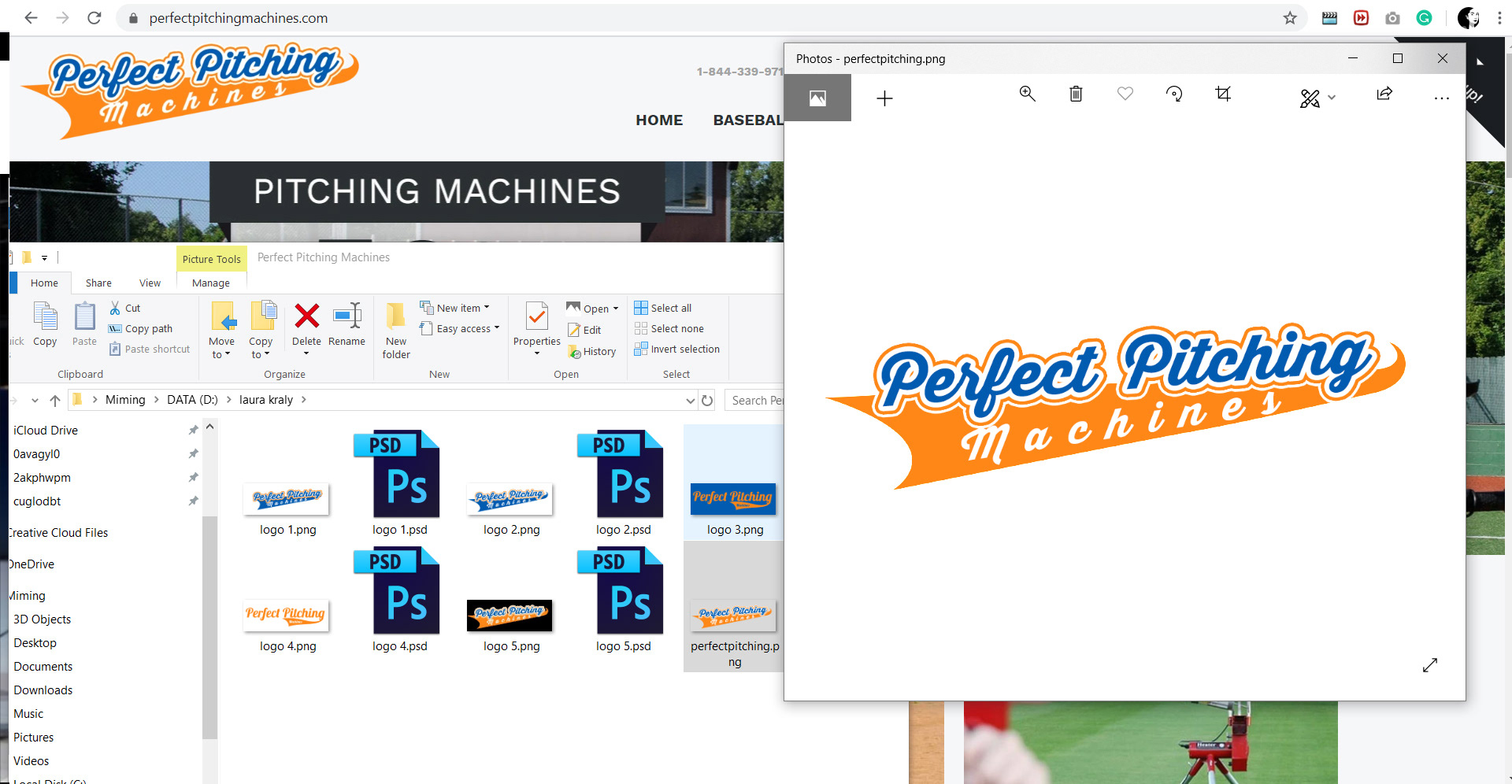Open the crop tool in Photos
This screenshot has width=1512, height=784.
pos(1223,94)
